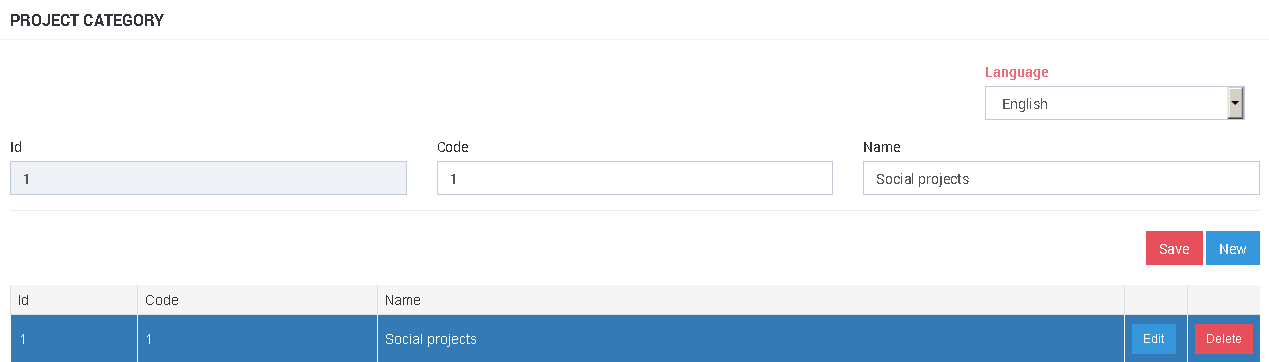
Task: Edit the Social projects row
Action: click(1154, 339)
